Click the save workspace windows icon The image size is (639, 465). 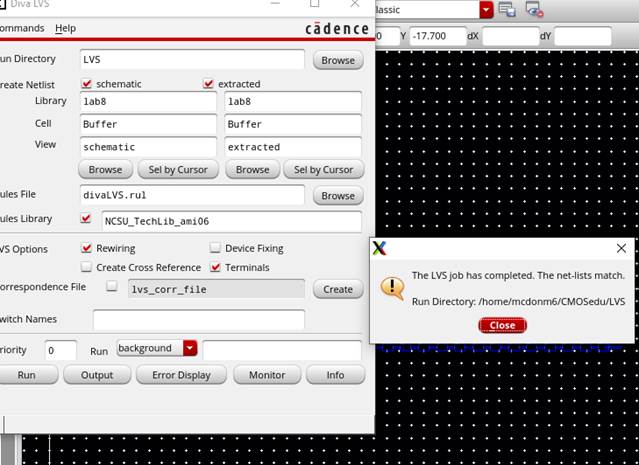pyautogui.click(x=507, y=9)
